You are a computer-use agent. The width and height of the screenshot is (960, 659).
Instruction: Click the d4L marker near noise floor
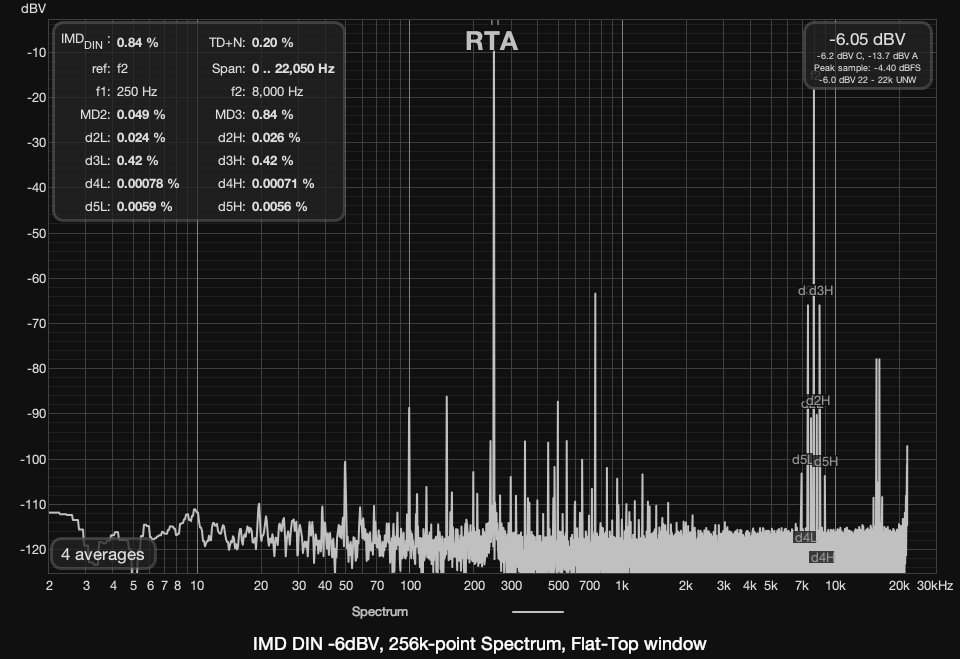tap(804, 537)
